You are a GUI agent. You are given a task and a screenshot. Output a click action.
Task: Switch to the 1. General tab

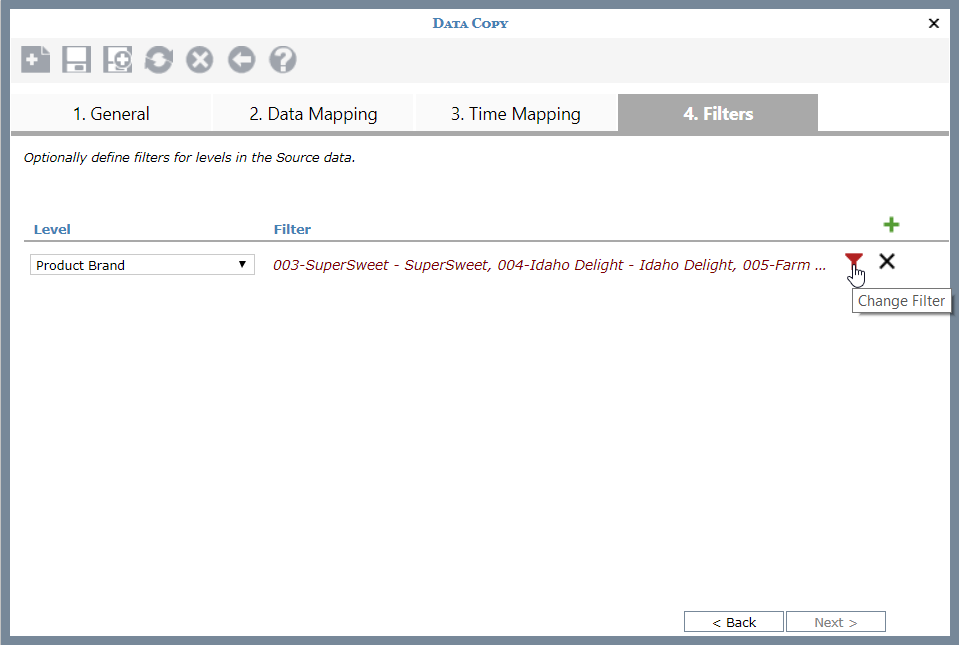[x=111, y=114]
